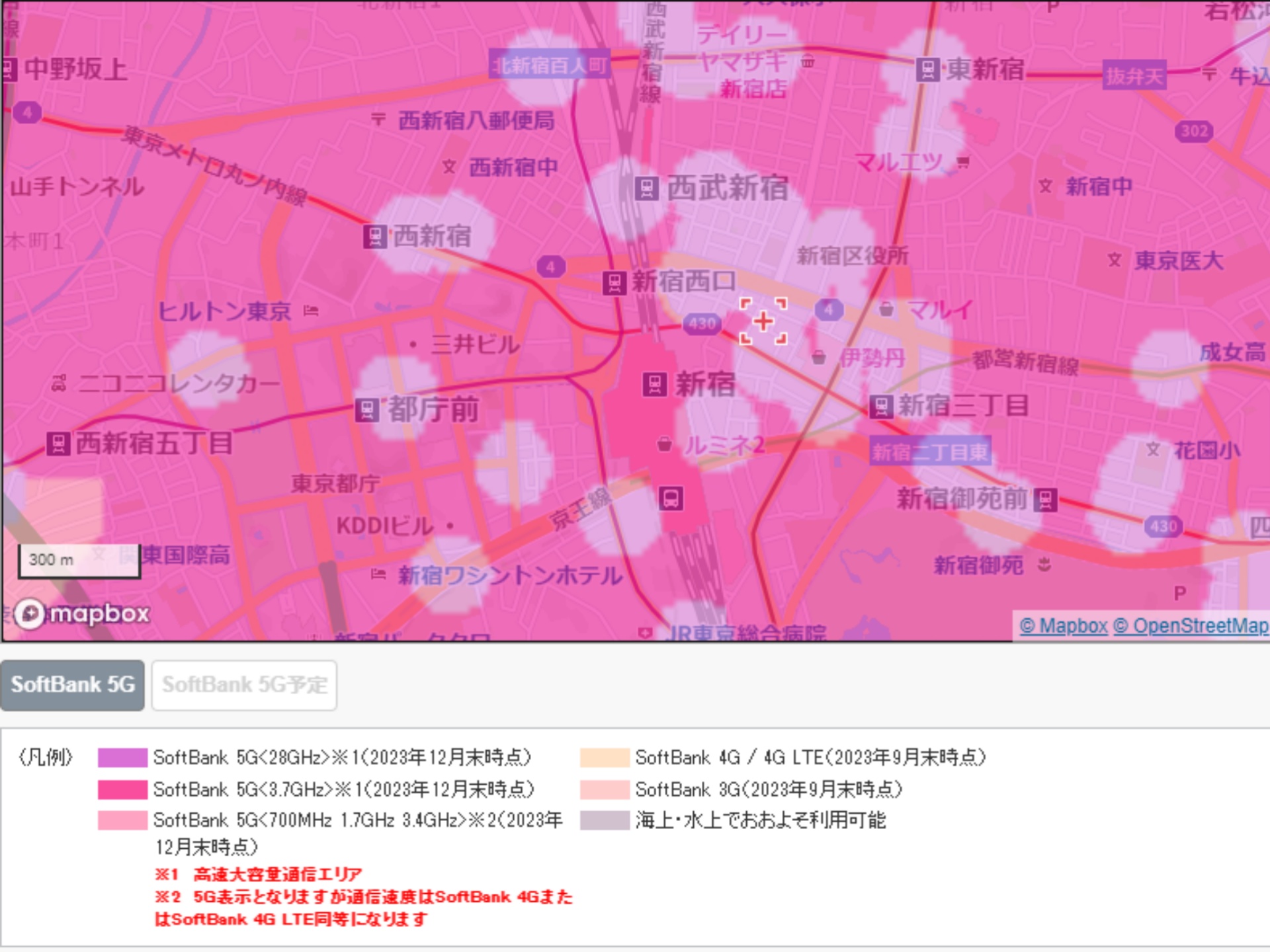The width and height of the screenshot is (1270, 952).
Task: Click the 新宿区役所 map label
Action: (853, 255)
